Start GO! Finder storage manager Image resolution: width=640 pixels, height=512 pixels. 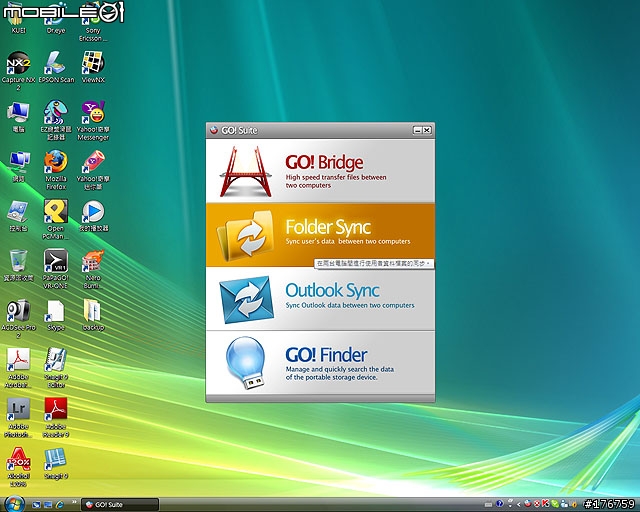(x=320, y=363)
